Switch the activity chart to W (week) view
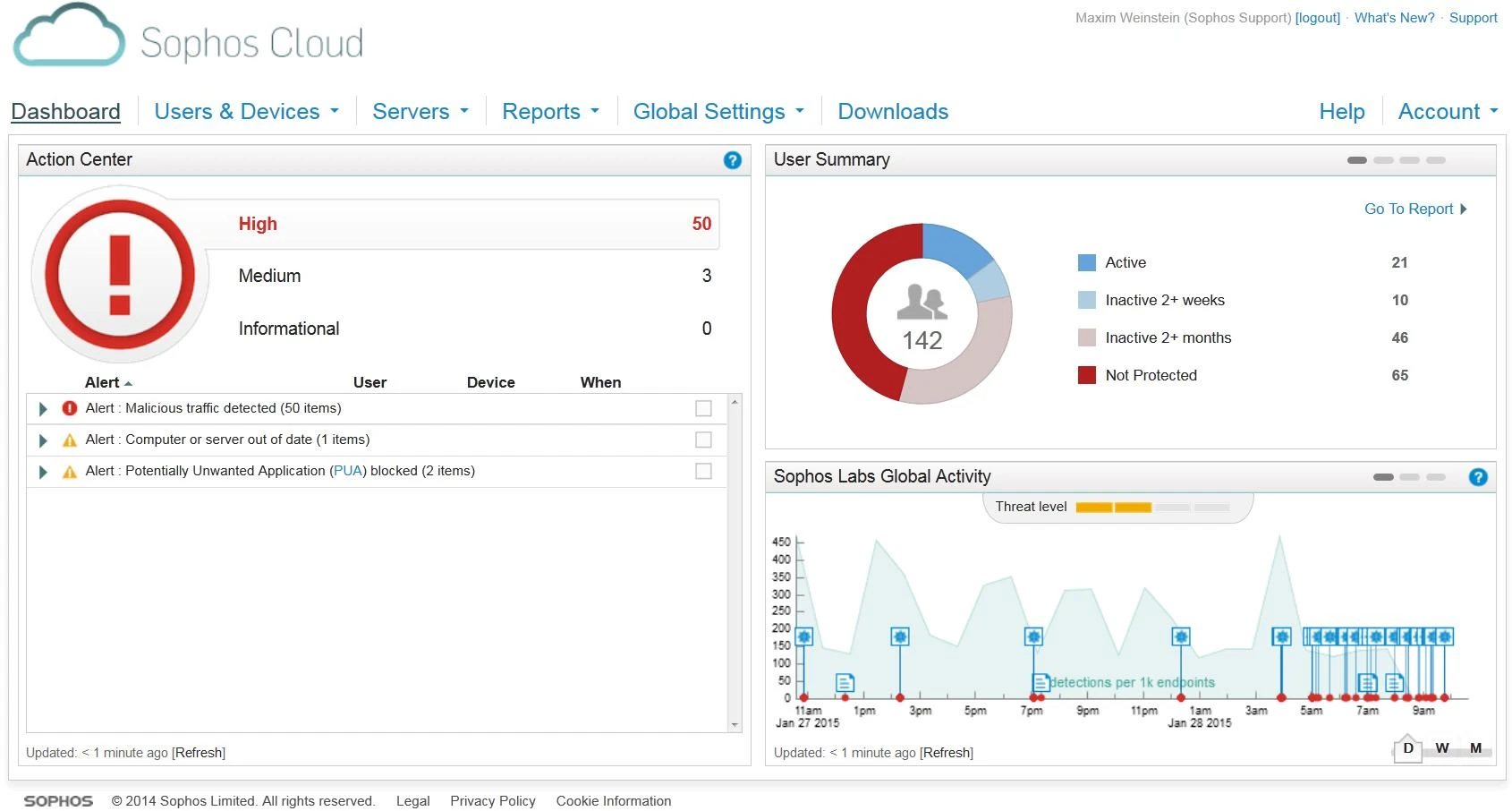This screenshot has height=811, width=1512. tap(1442, 748)
